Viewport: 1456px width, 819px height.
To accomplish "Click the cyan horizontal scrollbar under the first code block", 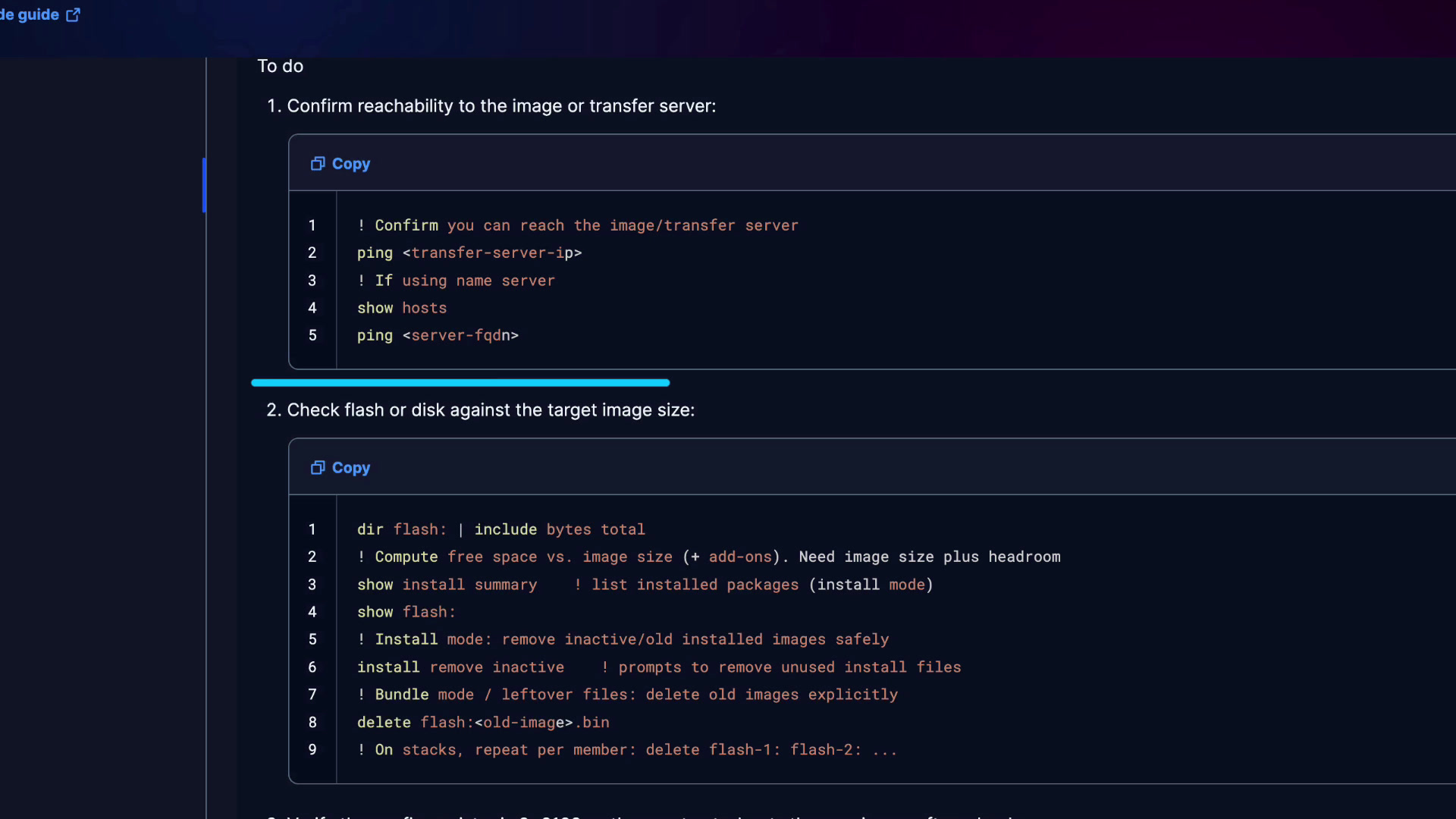I will [460, 383].
